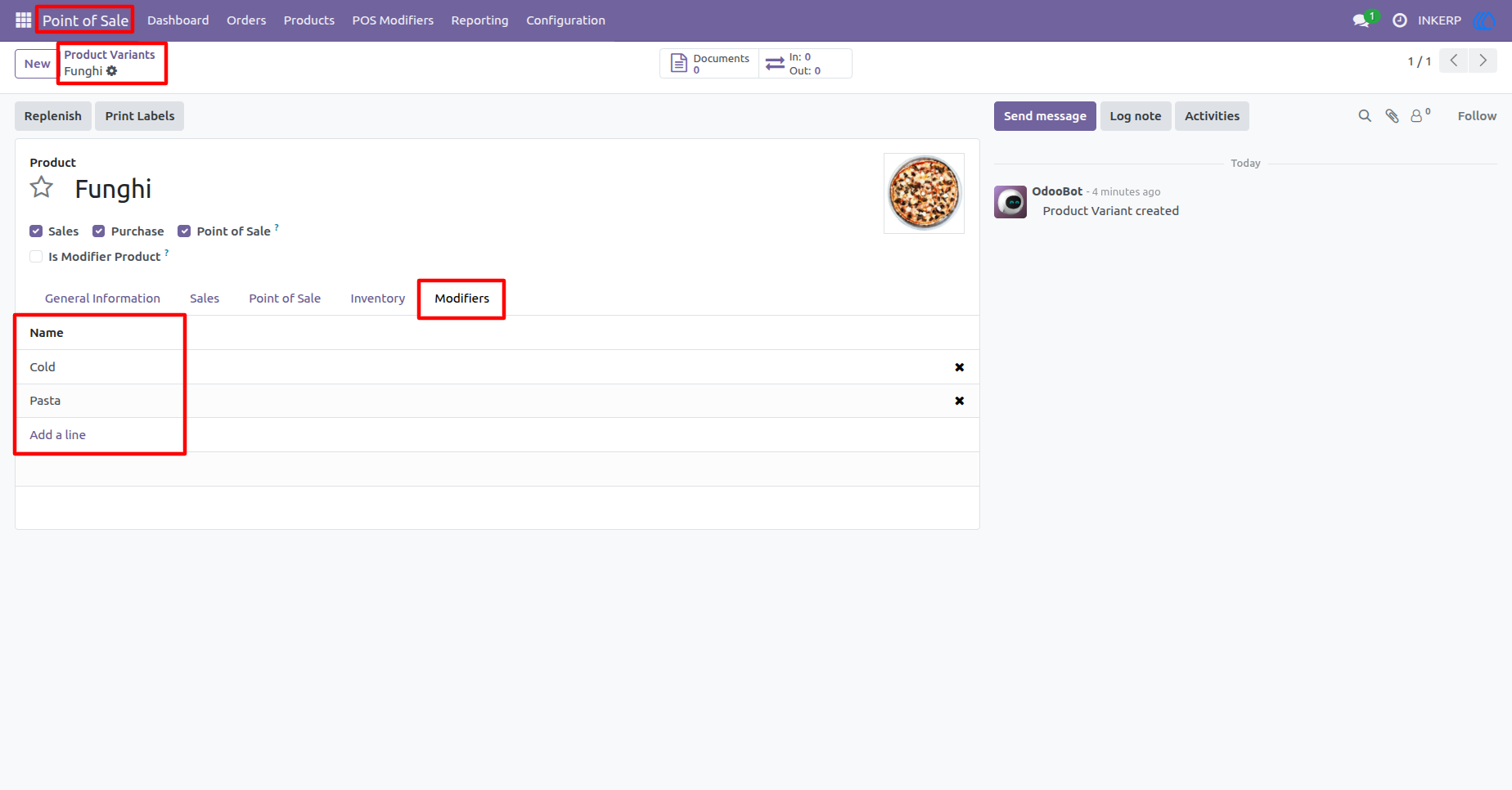
Task: Open the POS Modifiers menu
Action: pos(393,20)
